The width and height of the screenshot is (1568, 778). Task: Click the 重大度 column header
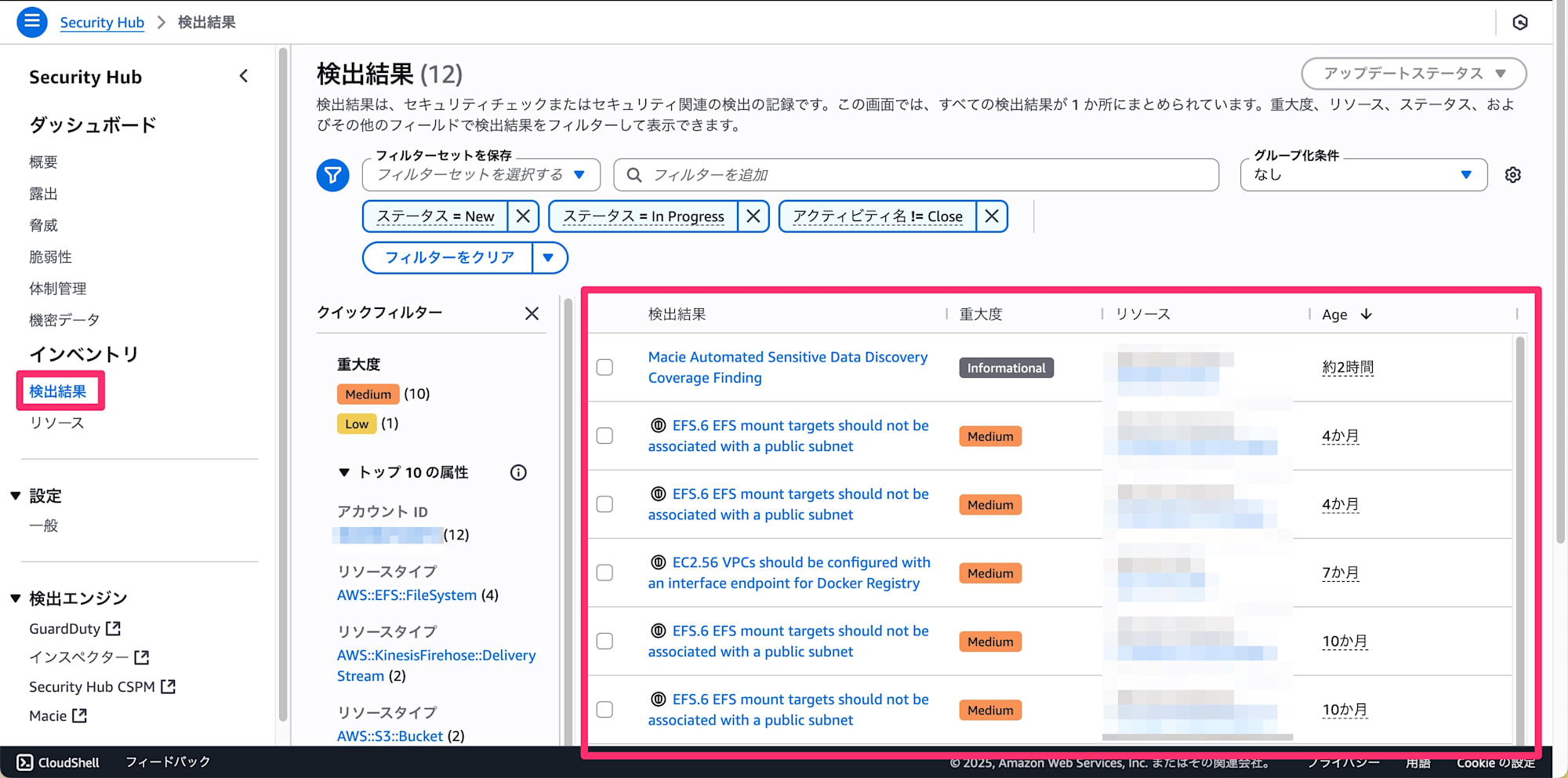[x=981, y=314]
